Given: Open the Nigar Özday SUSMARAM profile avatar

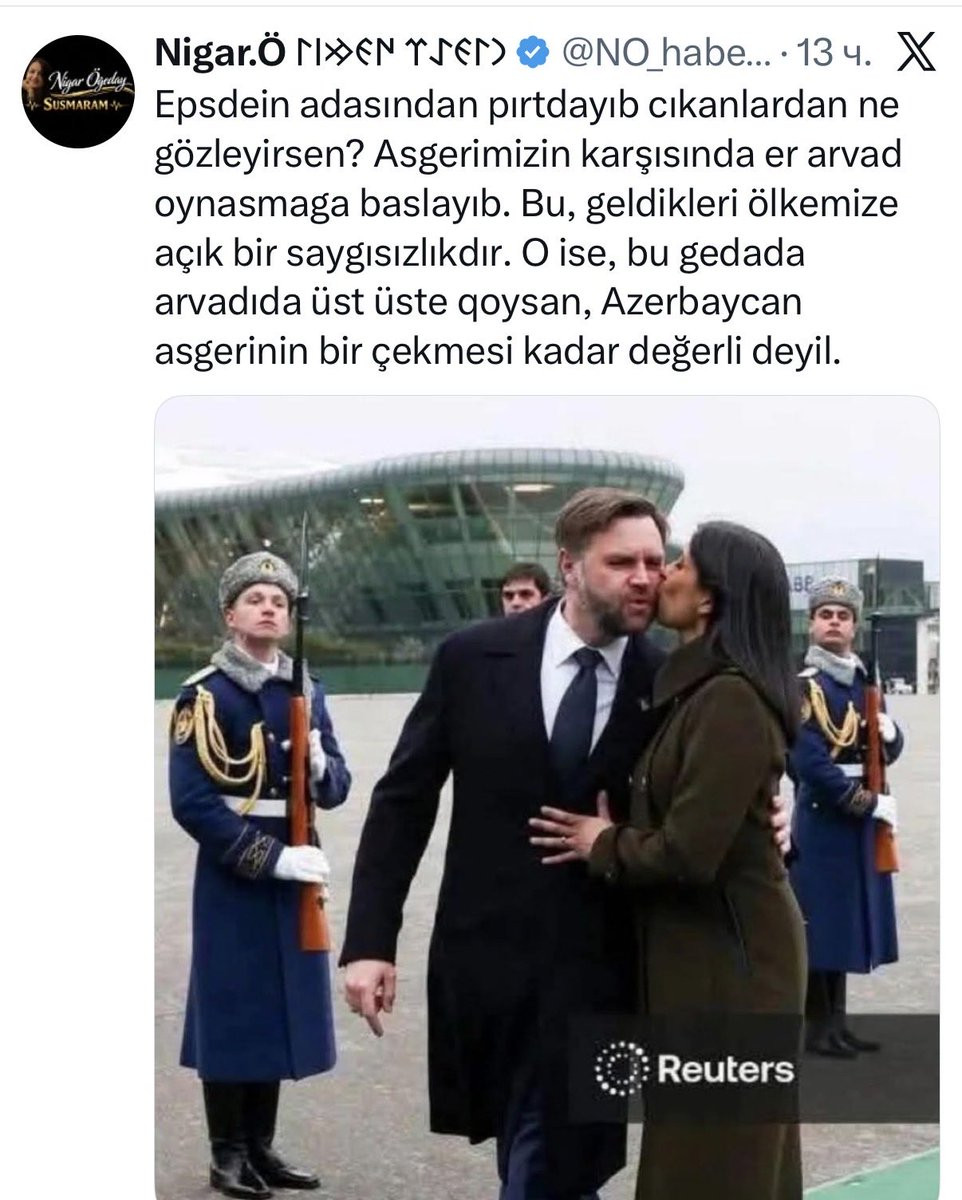Looking at the screenshot, I should tap(78, 91).
